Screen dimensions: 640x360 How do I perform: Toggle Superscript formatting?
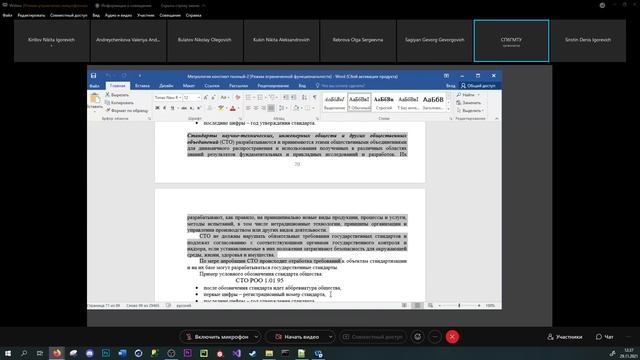click(x=199, y=108)
